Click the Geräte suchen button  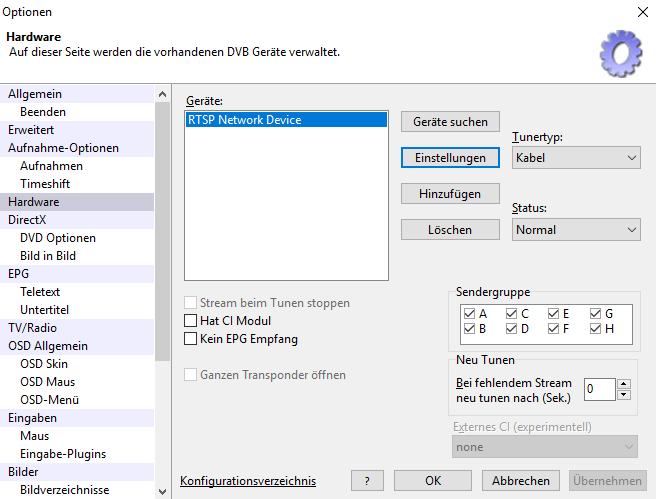point(450,122)
